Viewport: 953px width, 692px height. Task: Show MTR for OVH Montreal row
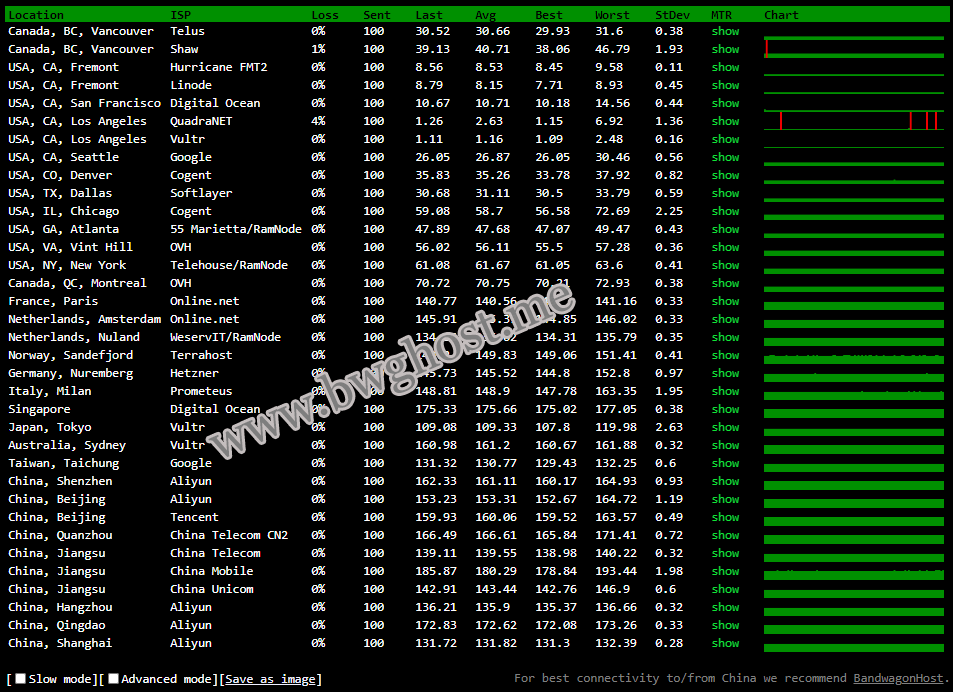tap(725, 283)
